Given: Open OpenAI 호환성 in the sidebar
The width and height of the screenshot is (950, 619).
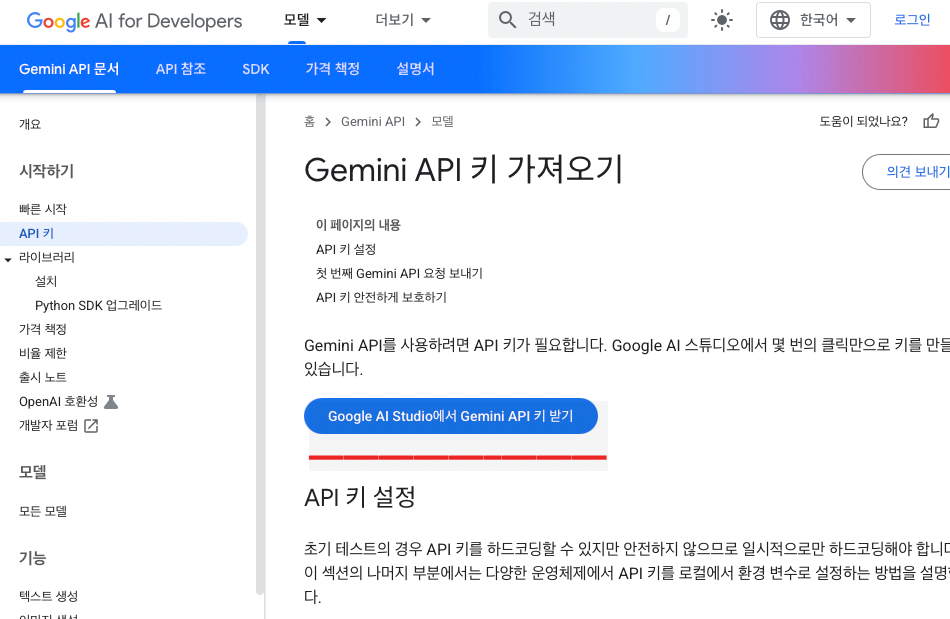Looking at the screenshot, I should click(x=58, y=402).
